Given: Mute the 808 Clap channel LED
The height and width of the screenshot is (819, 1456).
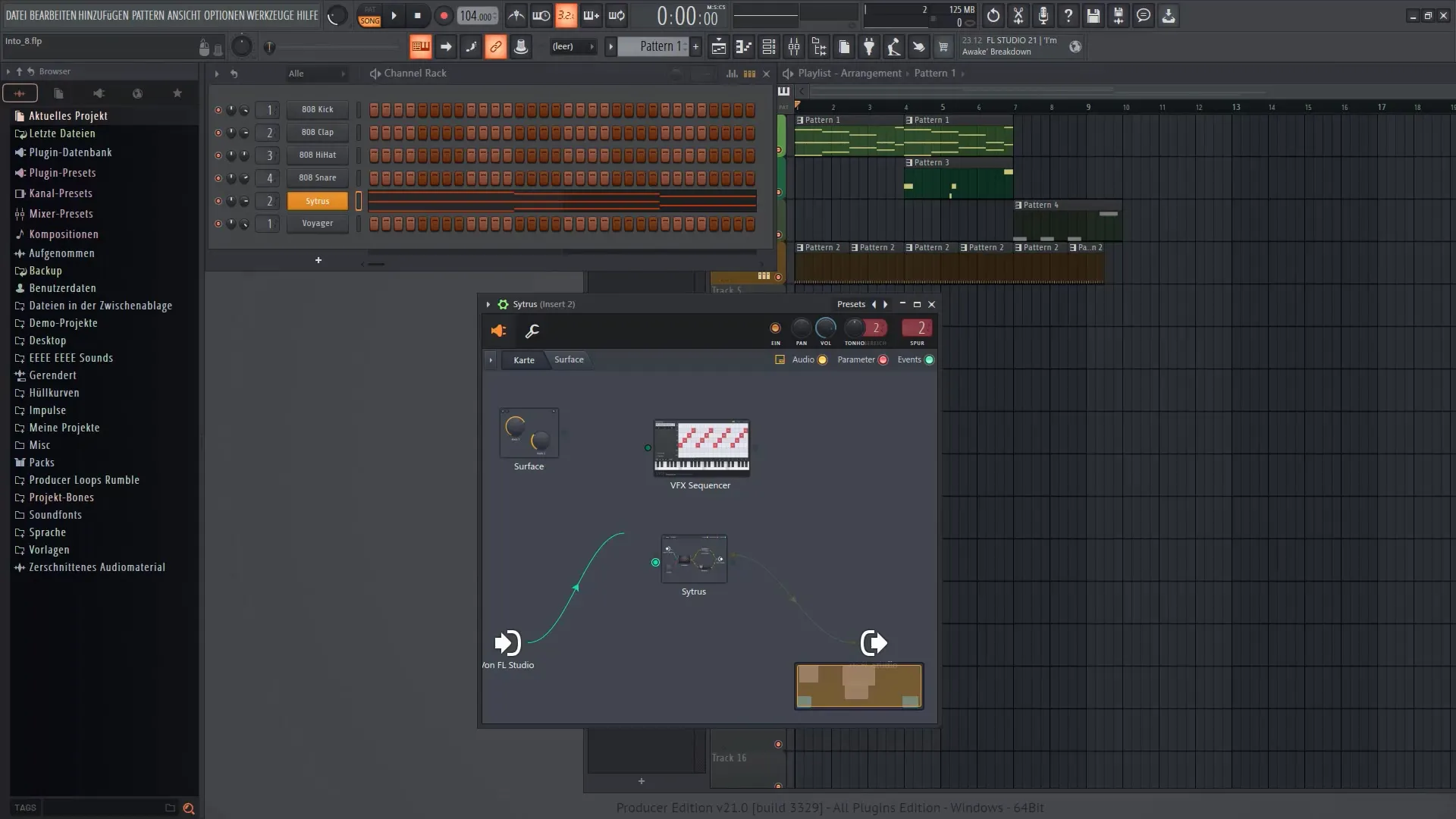Looking at the screenshot, I should pyautogui.click(x=218, y=133).
